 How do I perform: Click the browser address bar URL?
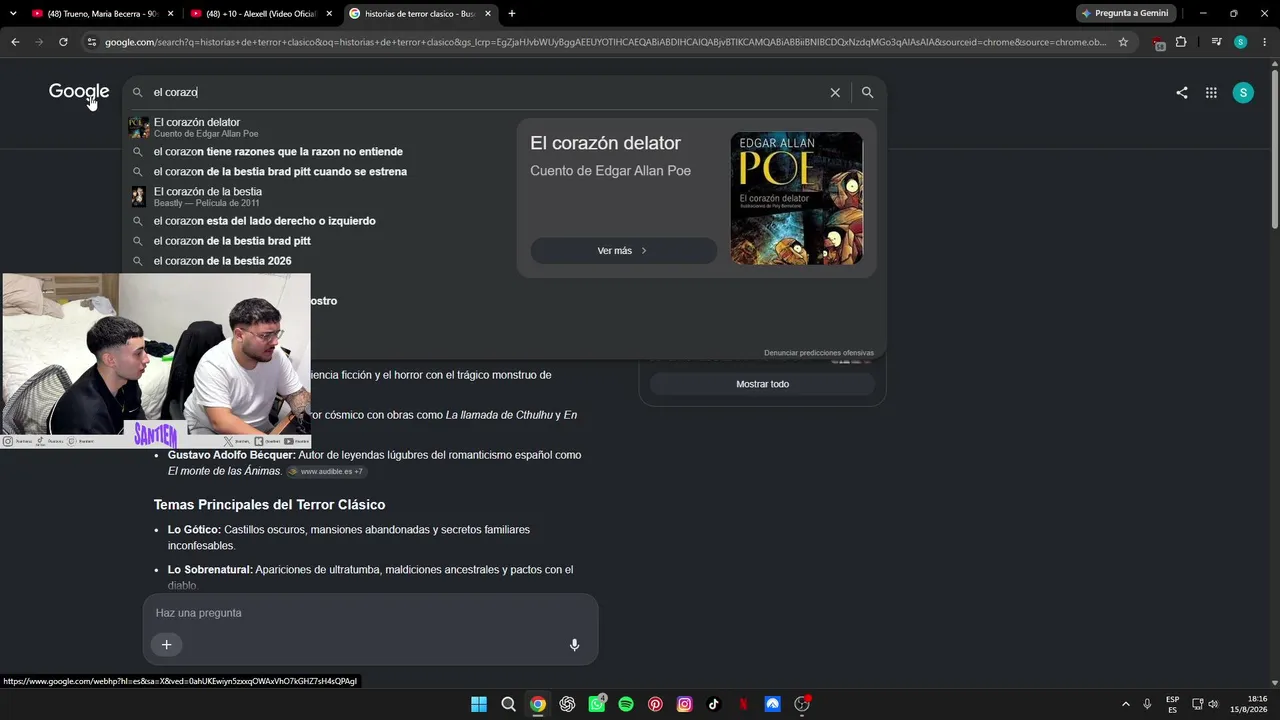605,42
